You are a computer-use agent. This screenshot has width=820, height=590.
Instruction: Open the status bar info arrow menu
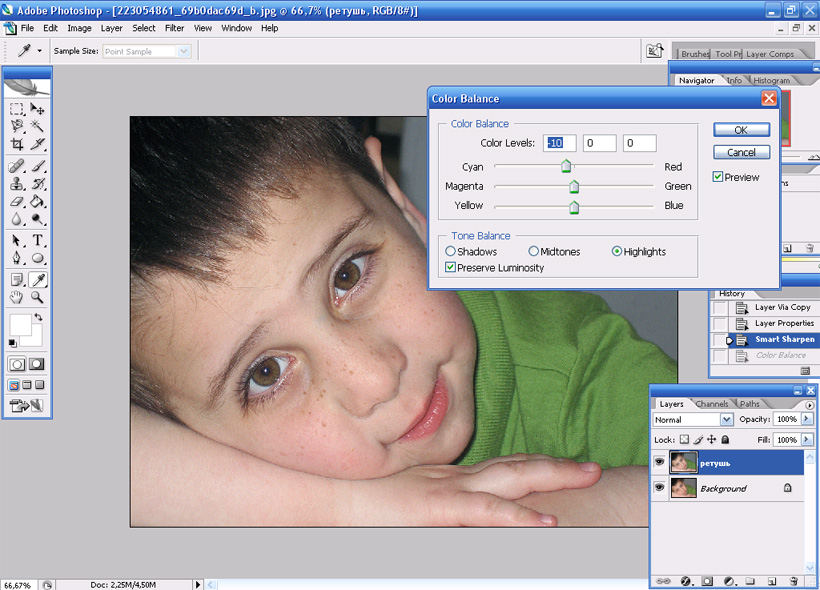coord(198,584)
